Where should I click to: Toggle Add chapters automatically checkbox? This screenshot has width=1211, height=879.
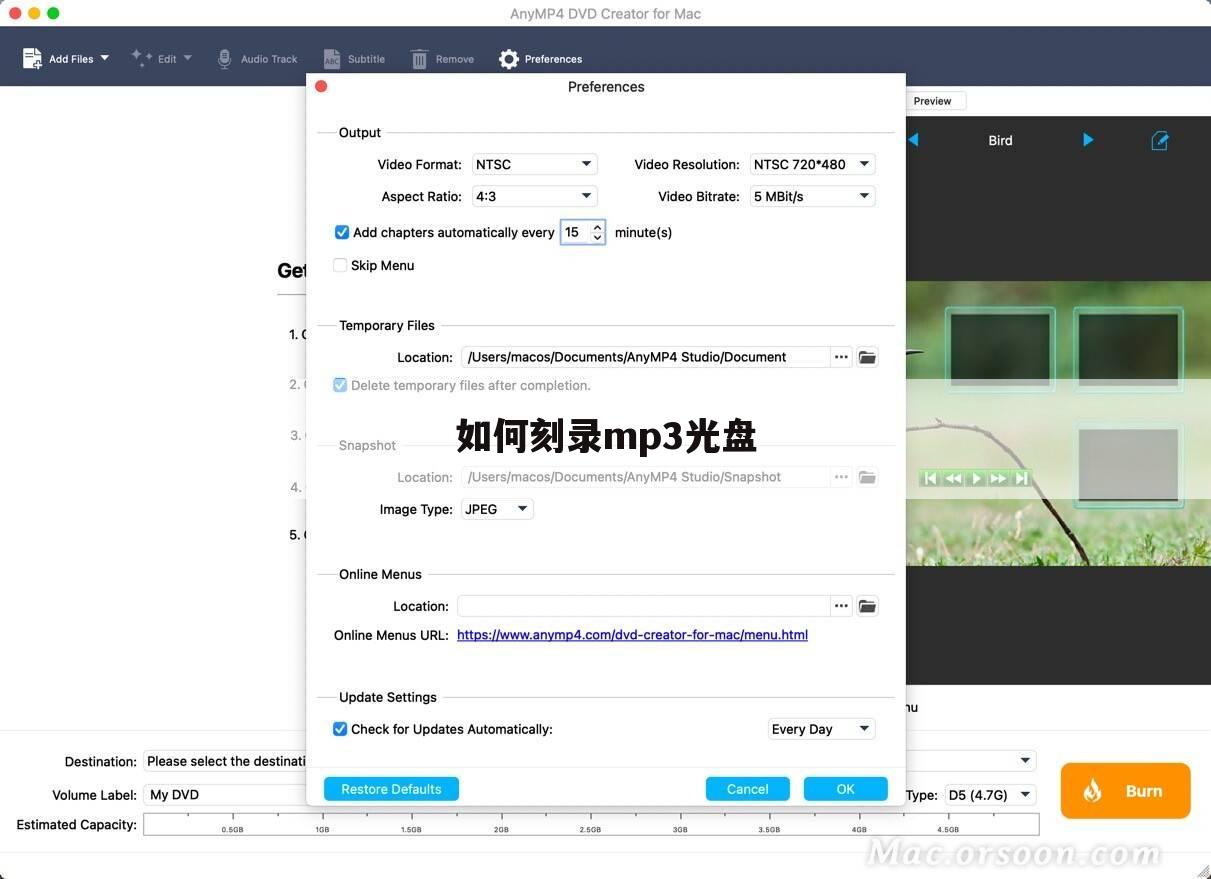click(x=341, y=232)
